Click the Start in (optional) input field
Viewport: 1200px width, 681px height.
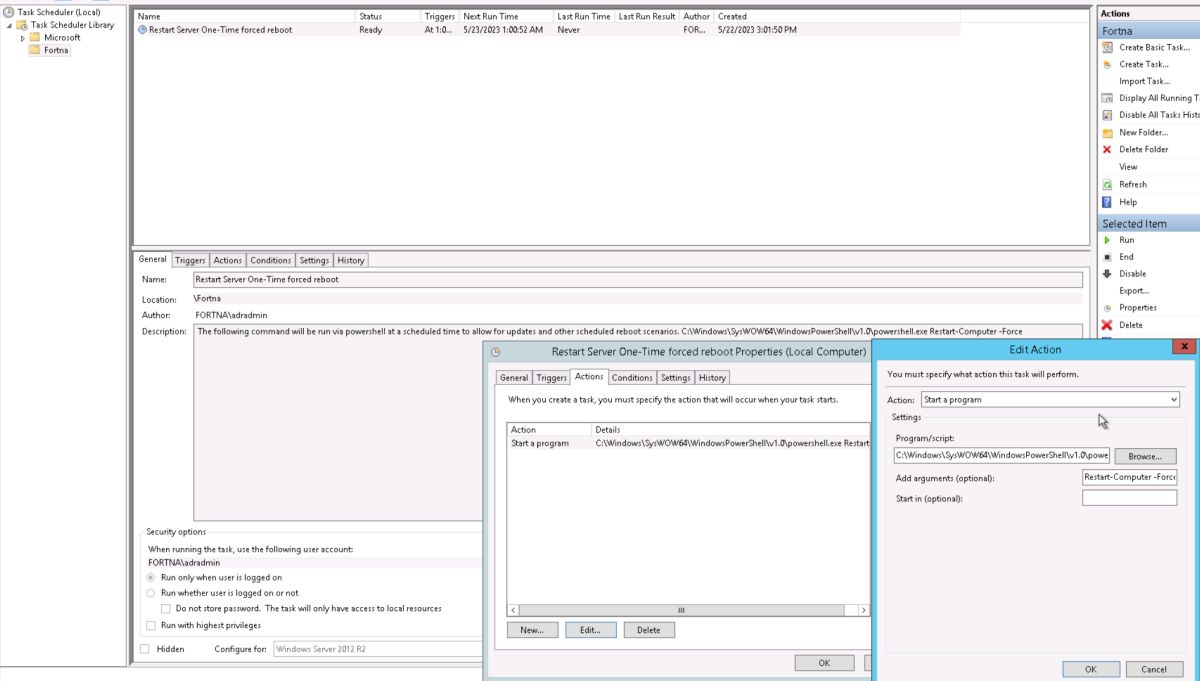[x=1129, y=498]
